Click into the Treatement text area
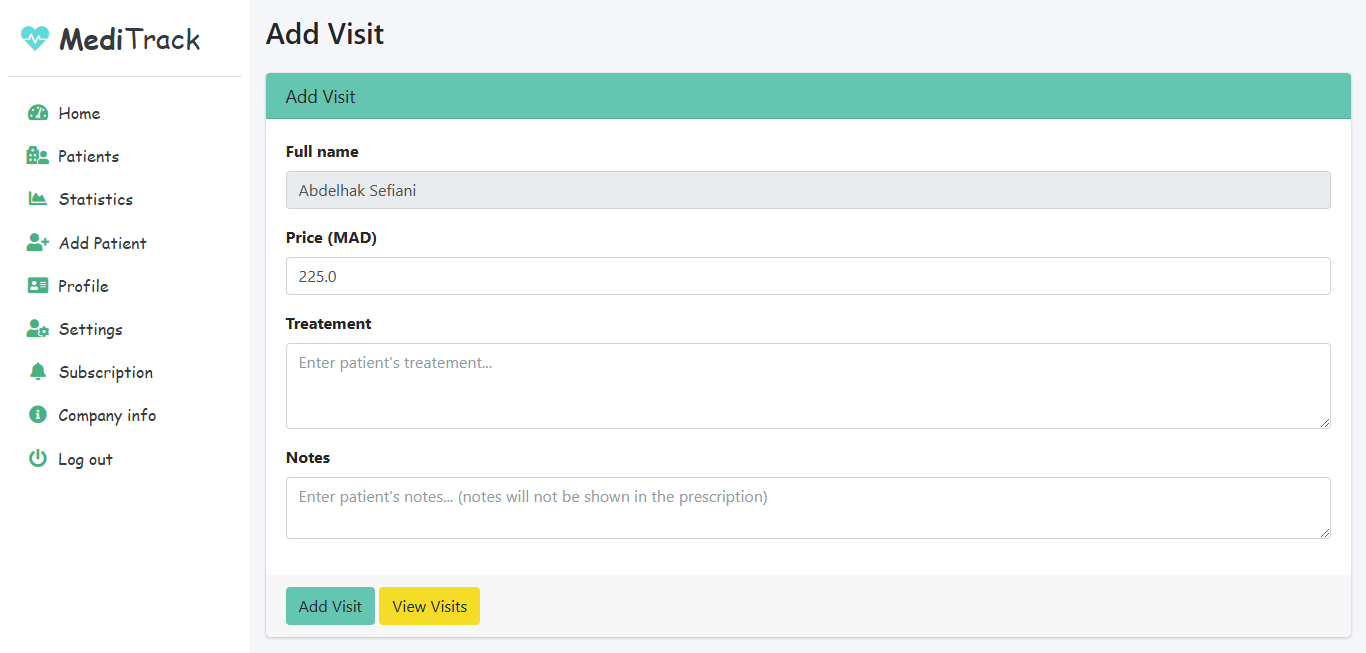Image resolution: width=1366 pixels, height=653 pixels. (808, 386)
